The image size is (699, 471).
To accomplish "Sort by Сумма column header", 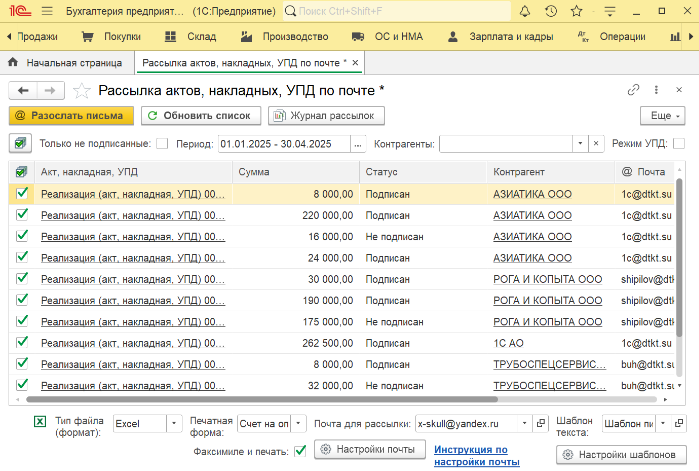I will click(x=296, y=172).
